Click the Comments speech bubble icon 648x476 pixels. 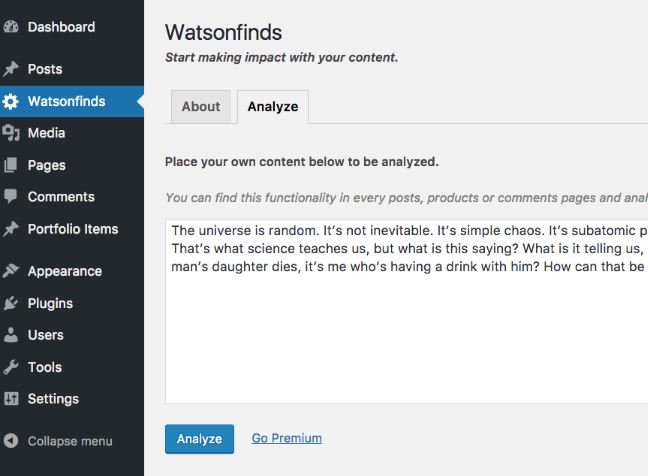[x=11, y=197]
